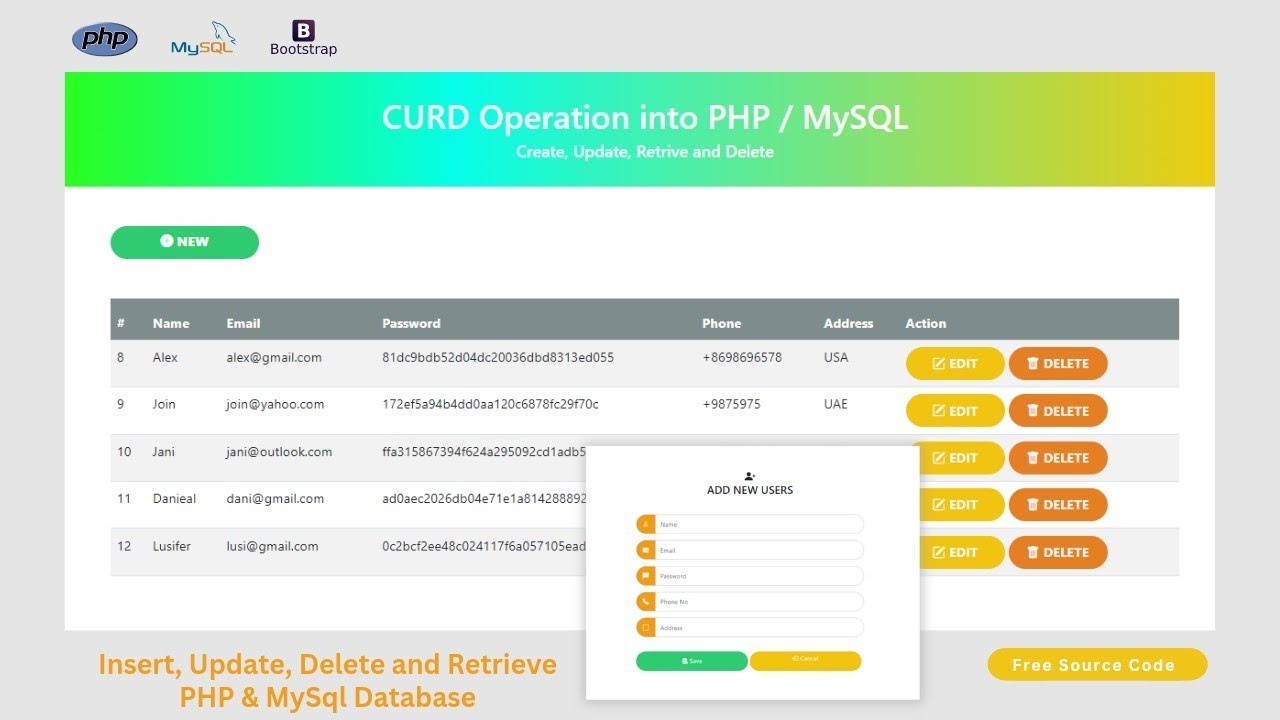
Task: Click the CURD Operation into PHP / MySQL heading
Action: [645, 118]
